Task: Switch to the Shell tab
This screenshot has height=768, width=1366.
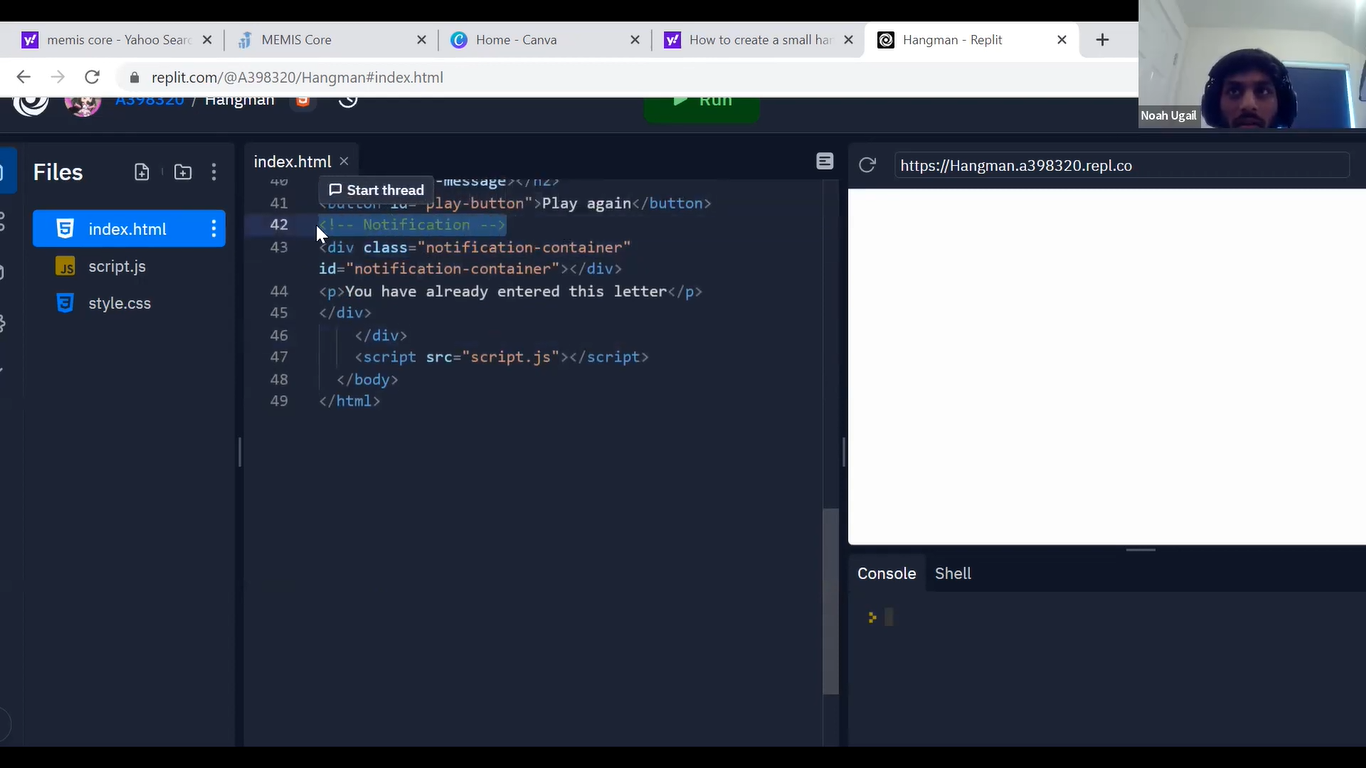Action: [x=953, y=573]
